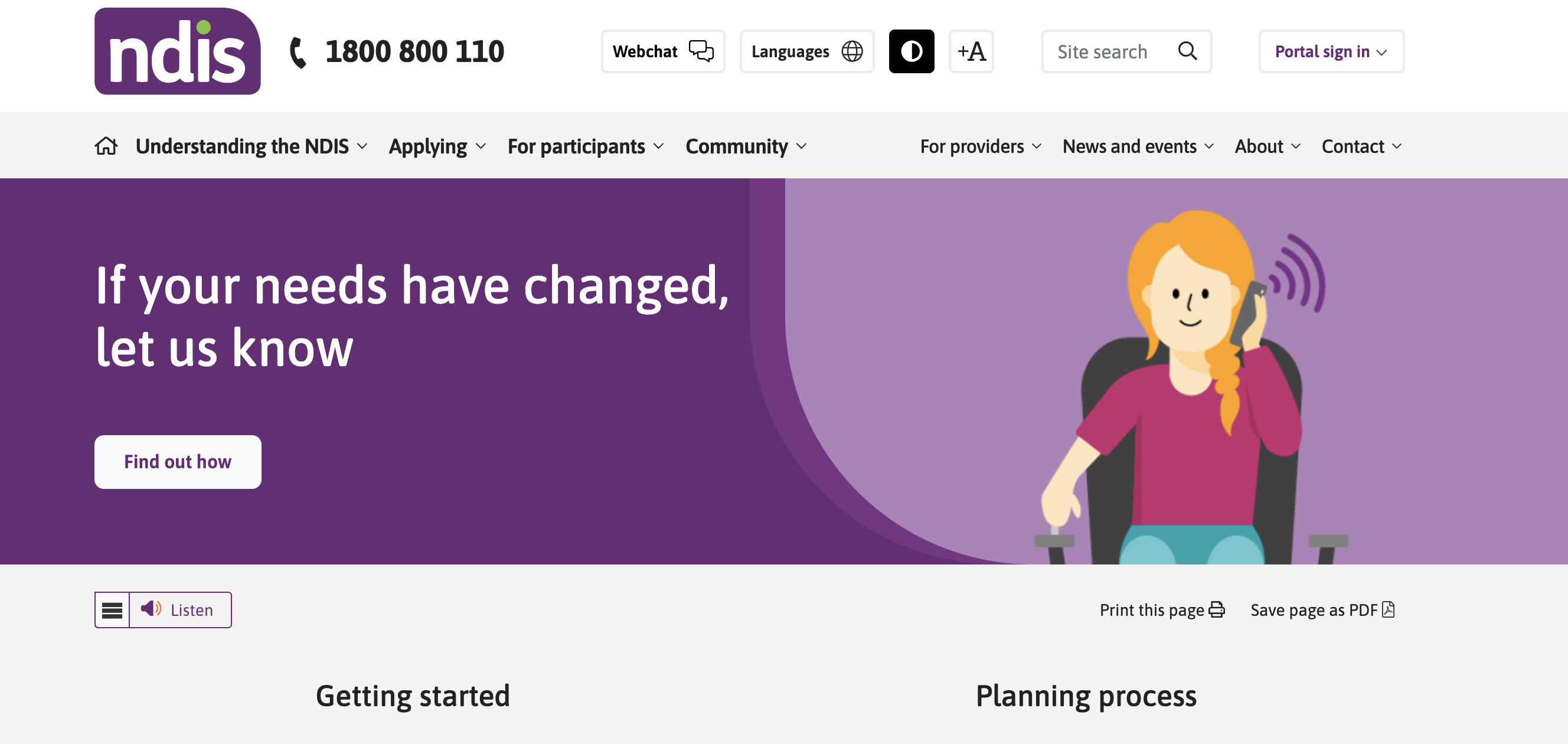This screenshot has height=744, width=1568.
Task: Click the magnifier search icon
Action: (1187, 51)
